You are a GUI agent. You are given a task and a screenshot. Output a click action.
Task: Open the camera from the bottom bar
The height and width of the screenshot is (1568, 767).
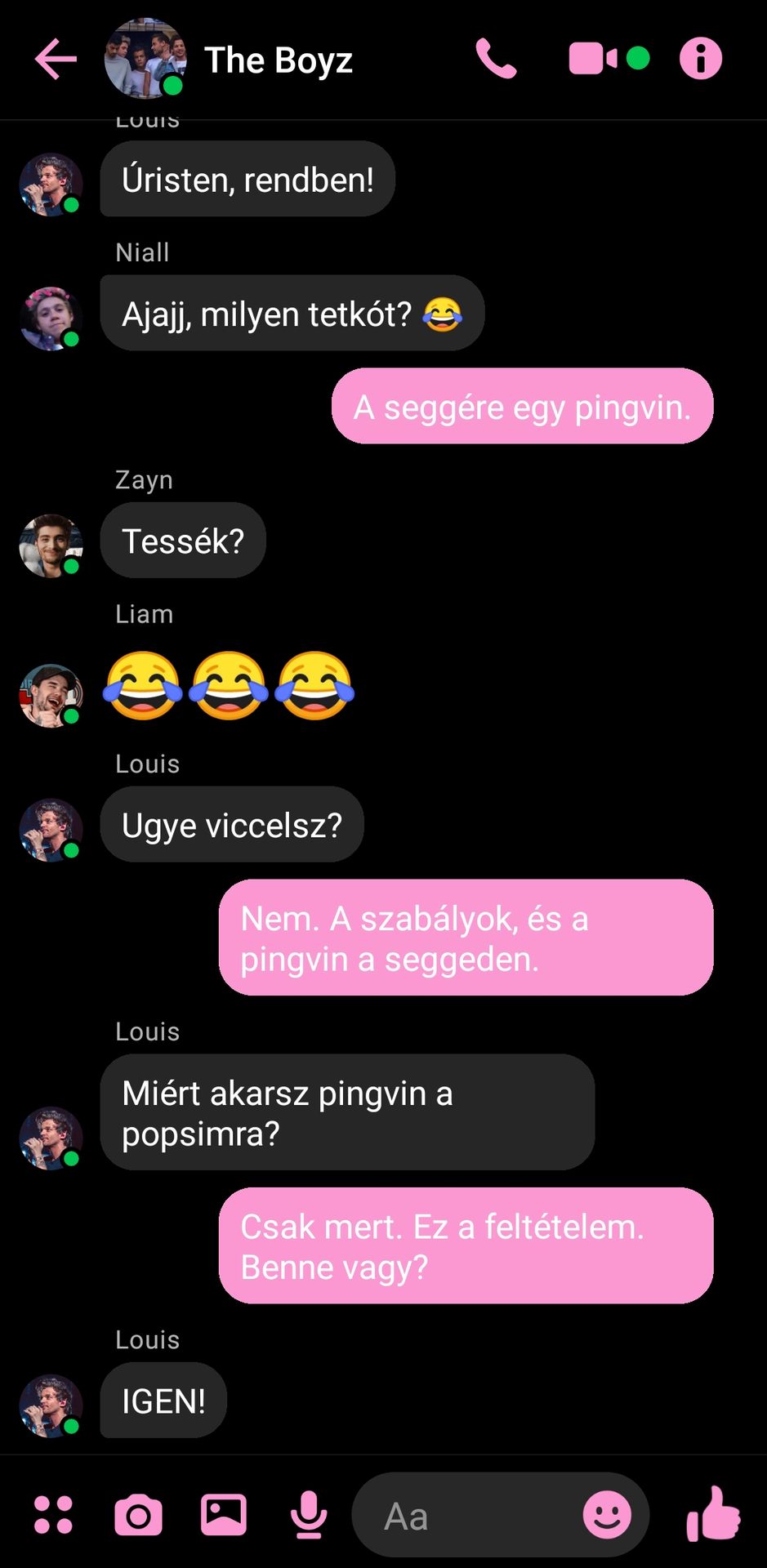coord(139,1516)
